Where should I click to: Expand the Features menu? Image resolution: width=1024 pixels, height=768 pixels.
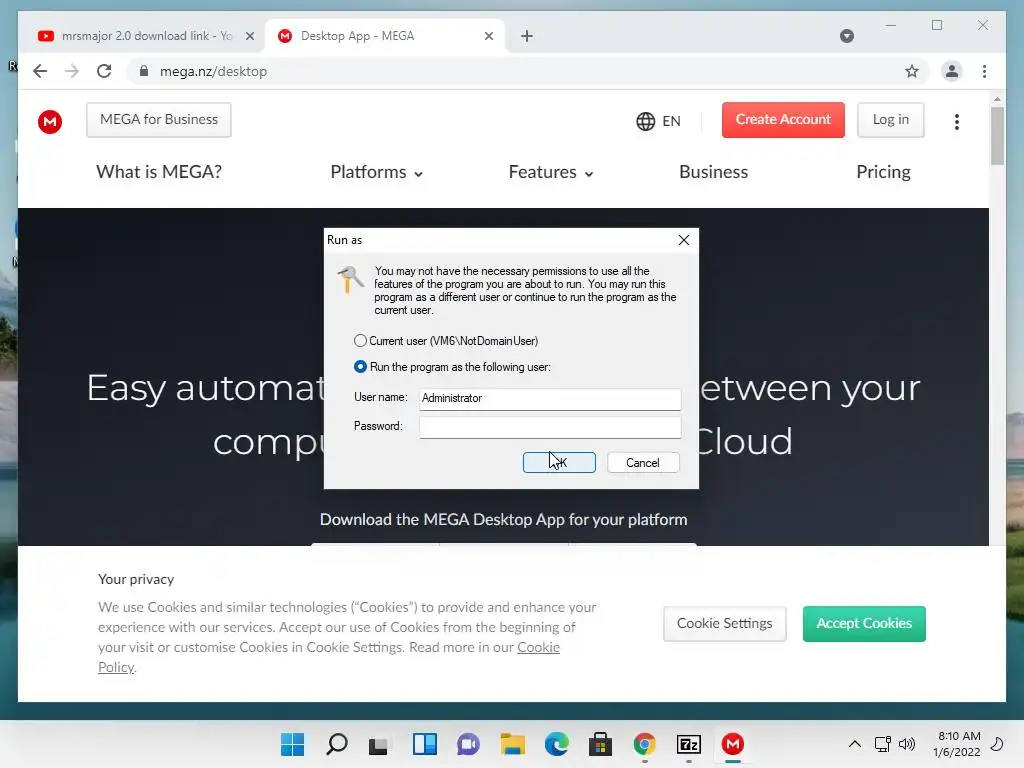(551, 172)
